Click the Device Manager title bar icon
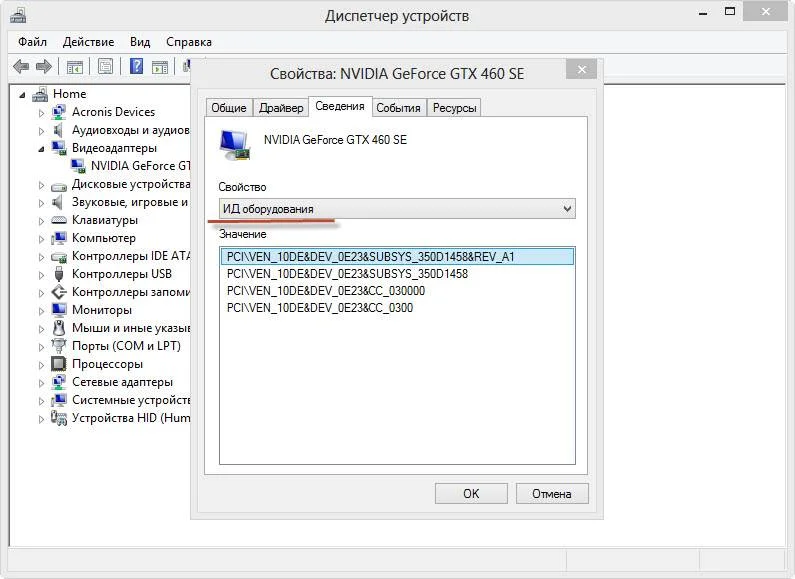This screenshot has height=579, width=795. coord(18,16)
